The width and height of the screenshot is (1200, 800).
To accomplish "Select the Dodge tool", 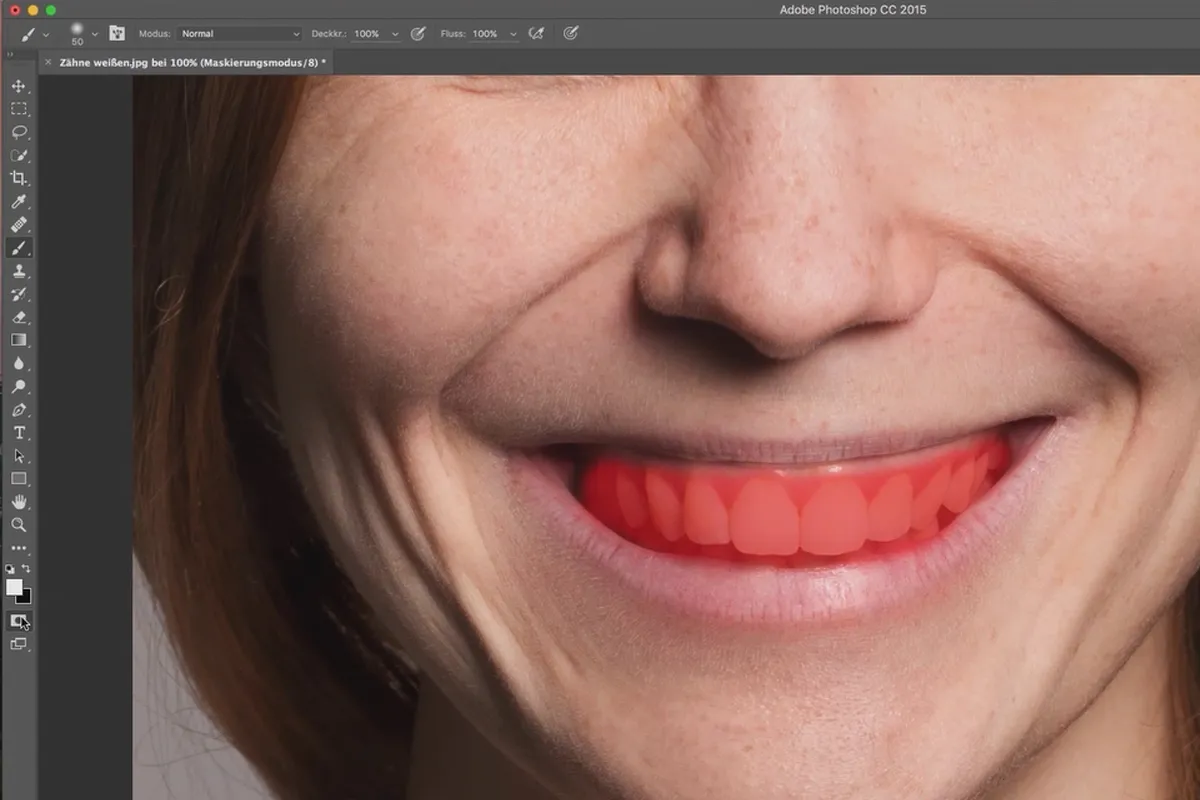I will click(x=19, y=386).
